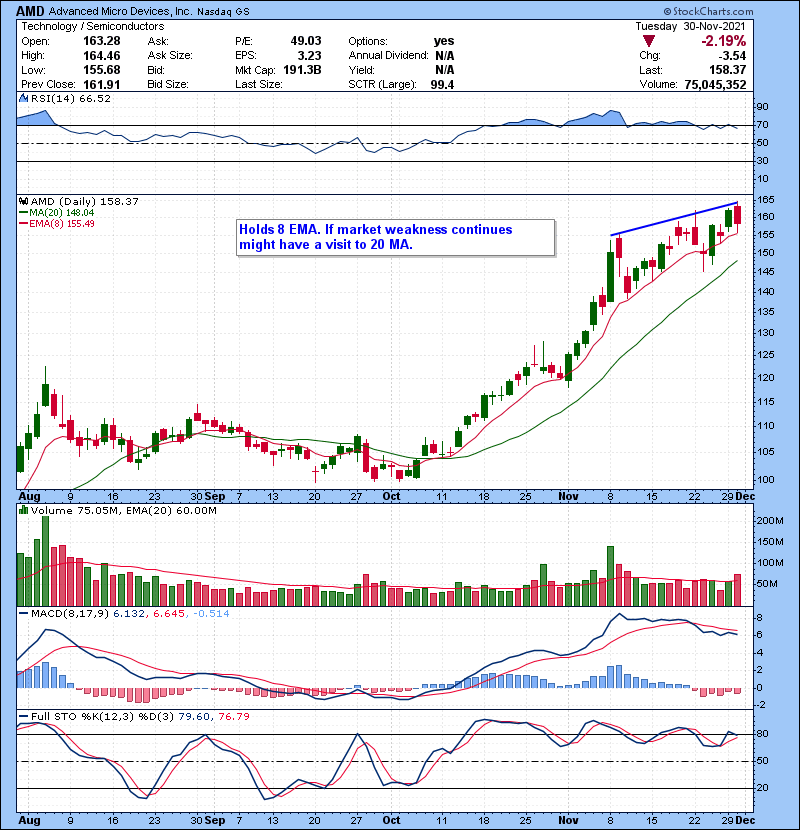Click the Low value 155.68

102,70
